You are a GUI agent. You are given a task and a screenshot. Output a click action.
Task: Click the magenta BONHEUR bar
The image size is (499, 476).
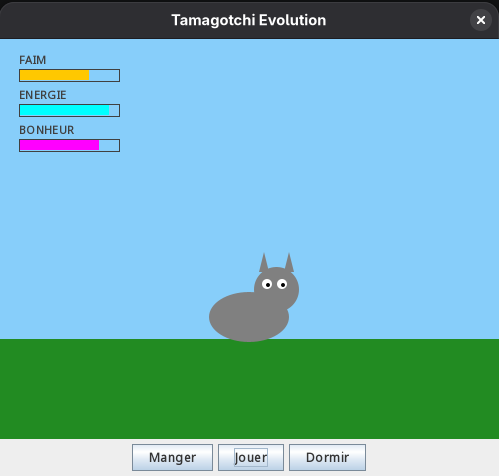tap(69, 145)
